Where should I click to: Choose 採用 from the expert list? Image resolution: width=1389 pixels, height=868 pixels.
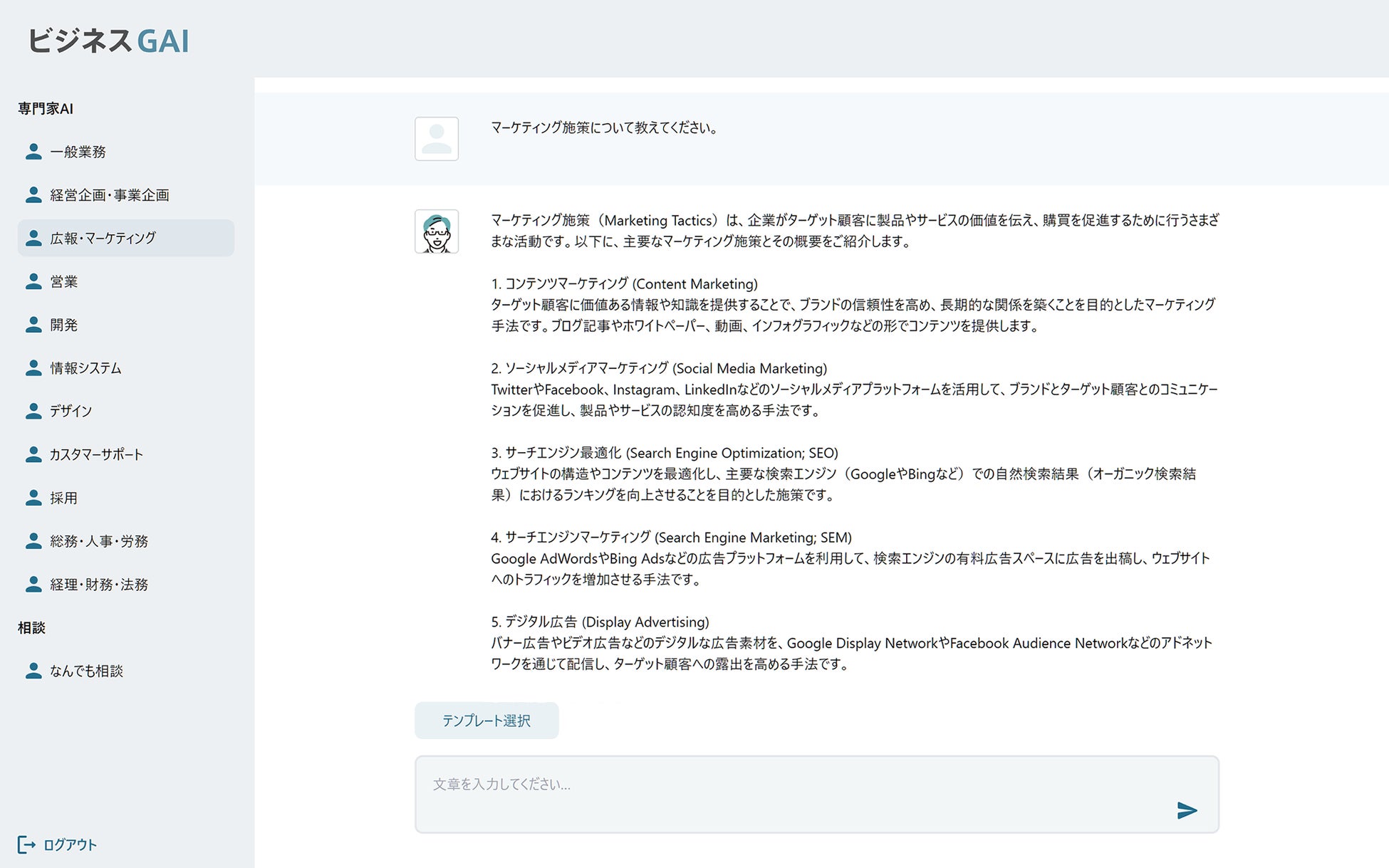[63, 498]
